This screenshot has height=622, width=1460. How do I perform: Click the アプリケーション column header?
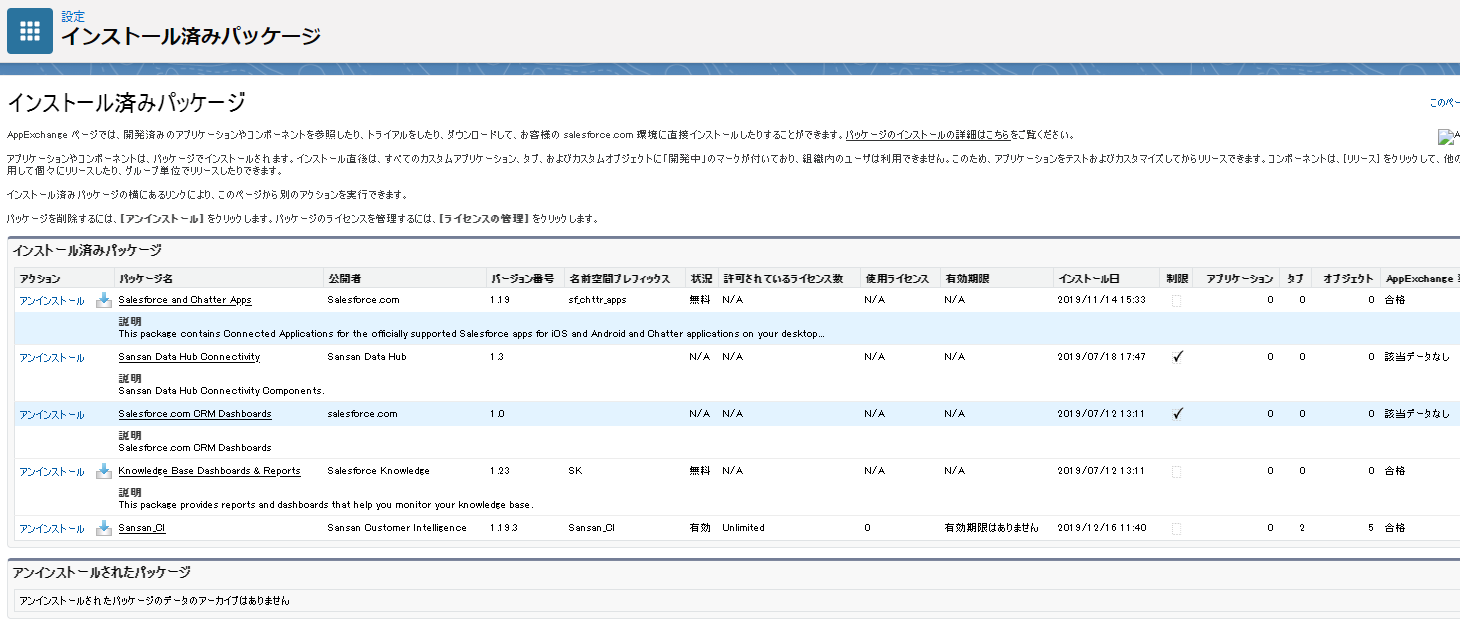1240,278
